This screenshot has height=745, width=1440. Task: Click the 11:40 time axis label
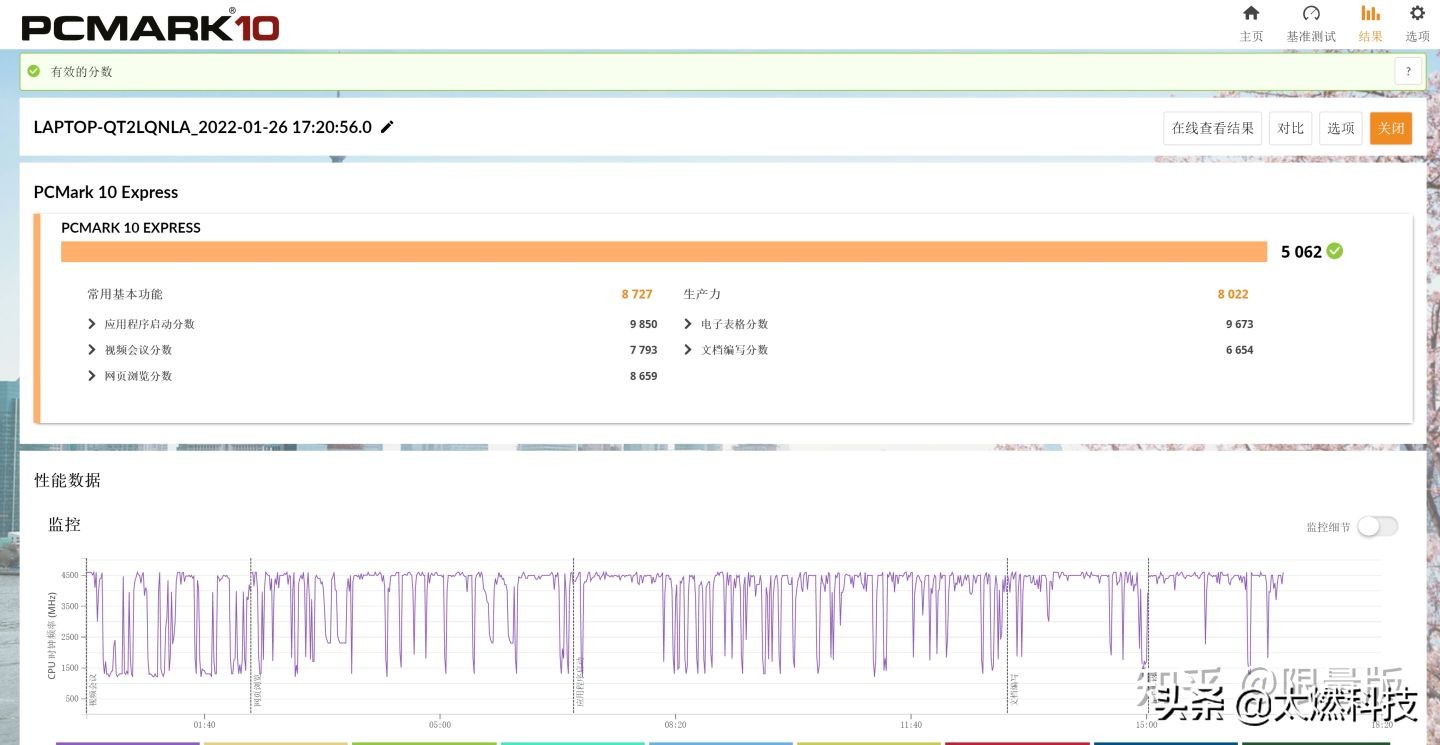[x=911, y=724]
